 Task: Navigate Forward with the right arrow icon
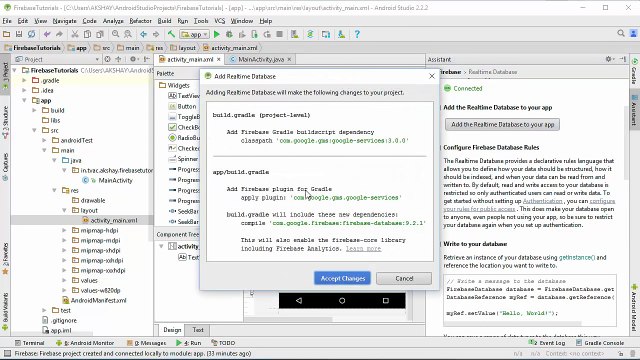coord(156,34)
